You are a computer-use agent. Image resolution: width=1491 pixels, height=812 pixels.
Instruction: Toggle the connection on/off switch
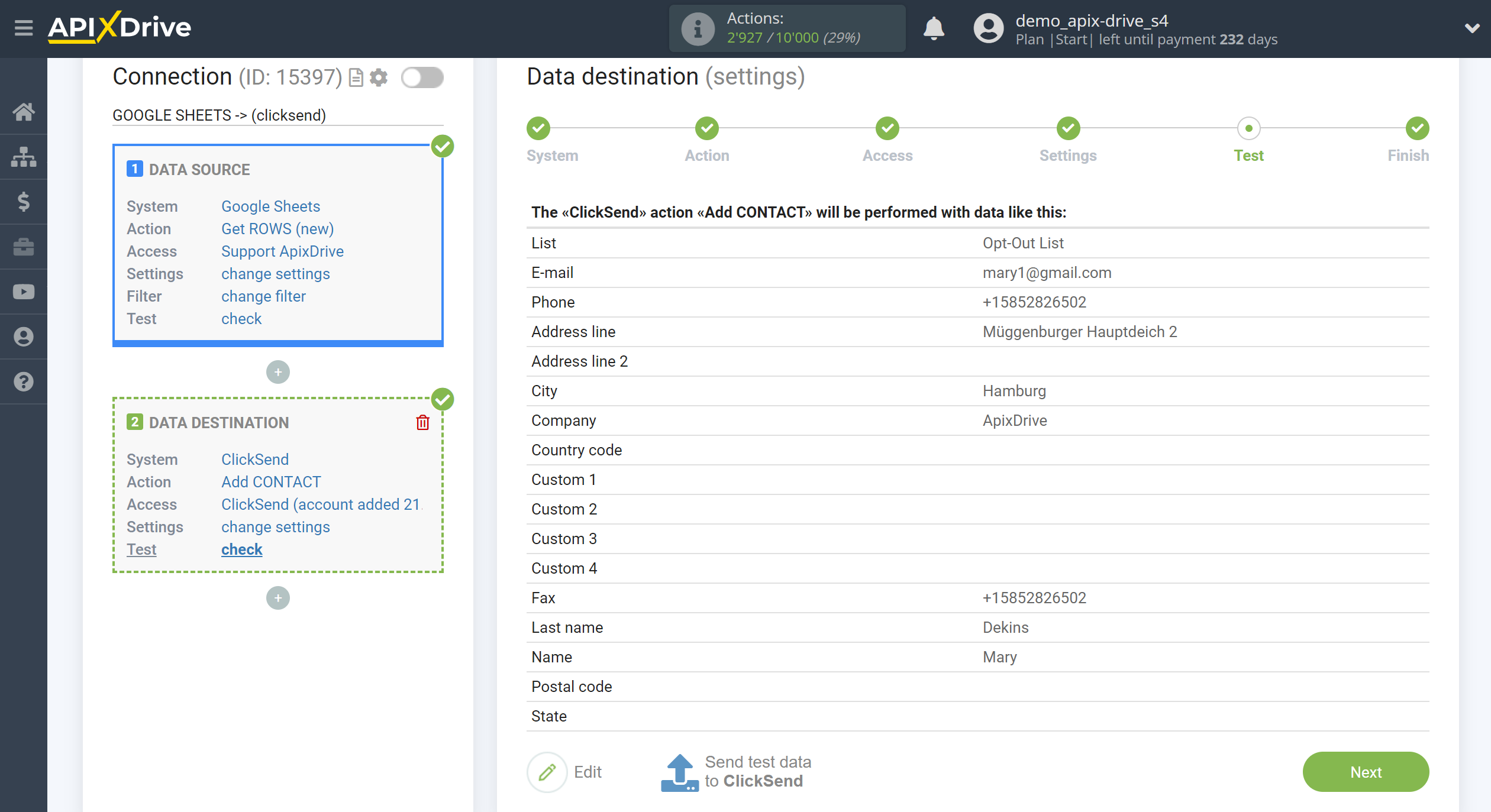point(422,77)
